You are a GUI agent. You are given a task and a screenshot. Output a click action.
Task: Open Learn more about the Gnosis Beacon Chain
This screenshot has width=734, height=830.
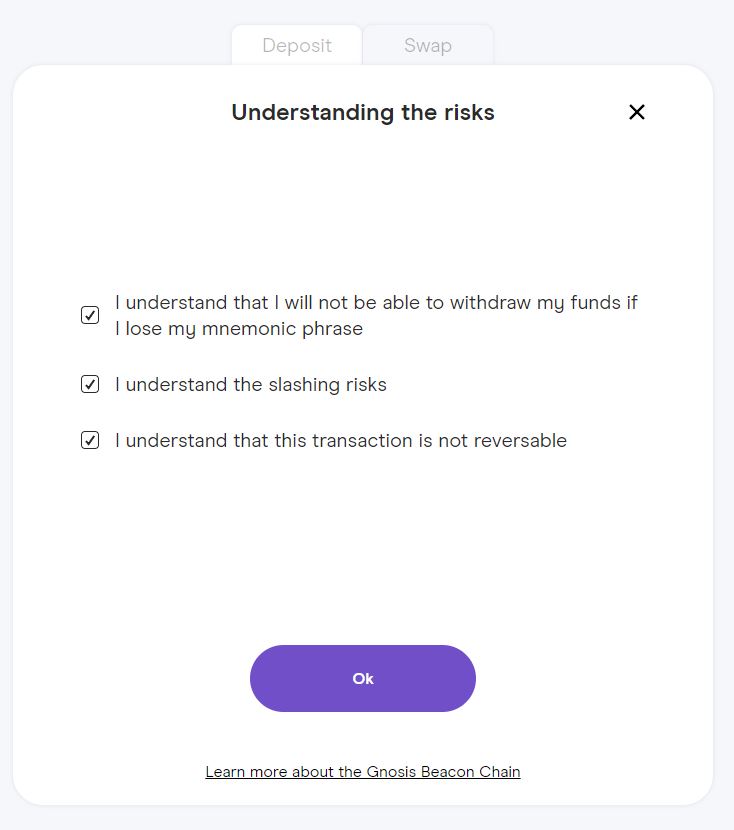(x=363, y=772)
